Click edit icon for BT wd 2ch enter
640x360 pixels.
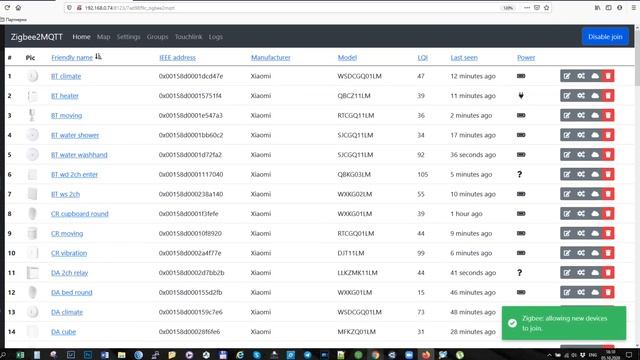[x=567, y=174]
